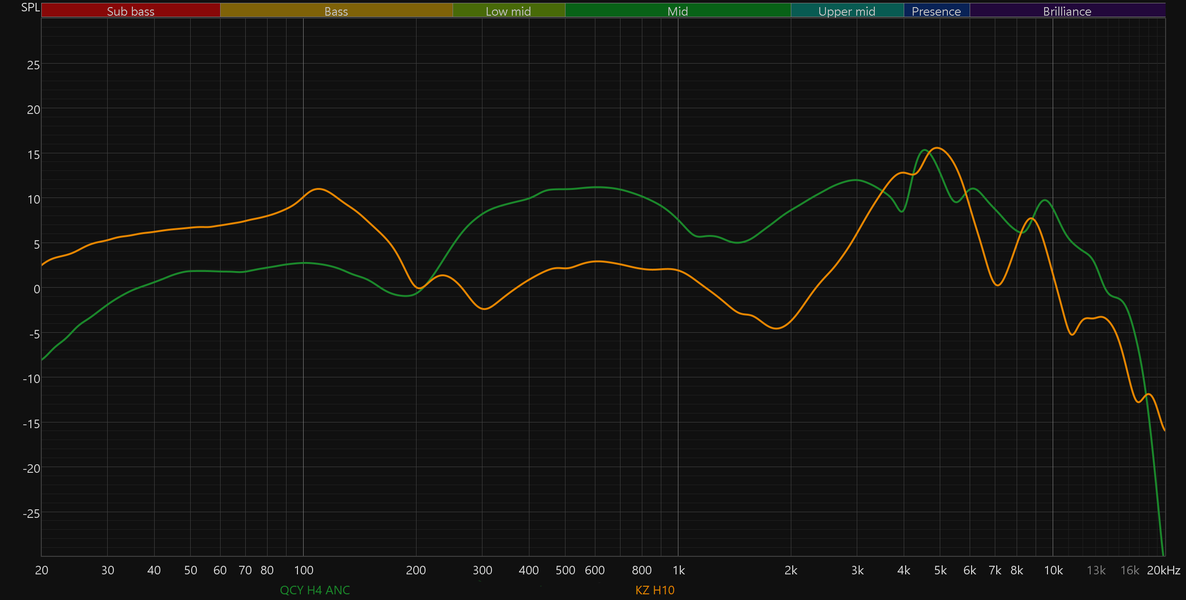This screenshot has width=1186, height=600.
Task: Click the 70 Hz frequency axis label
Action: point(245,570)
